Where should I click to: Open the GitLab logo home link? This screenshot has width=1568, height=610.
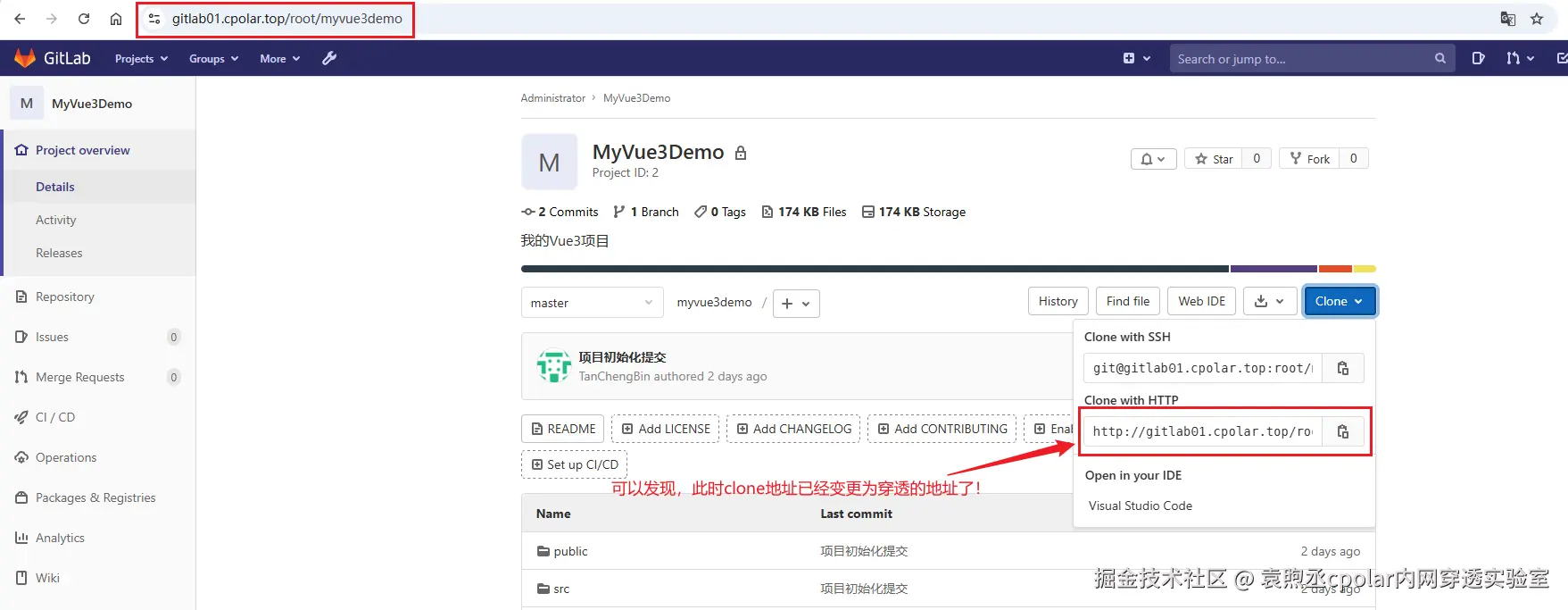[53, 58]
